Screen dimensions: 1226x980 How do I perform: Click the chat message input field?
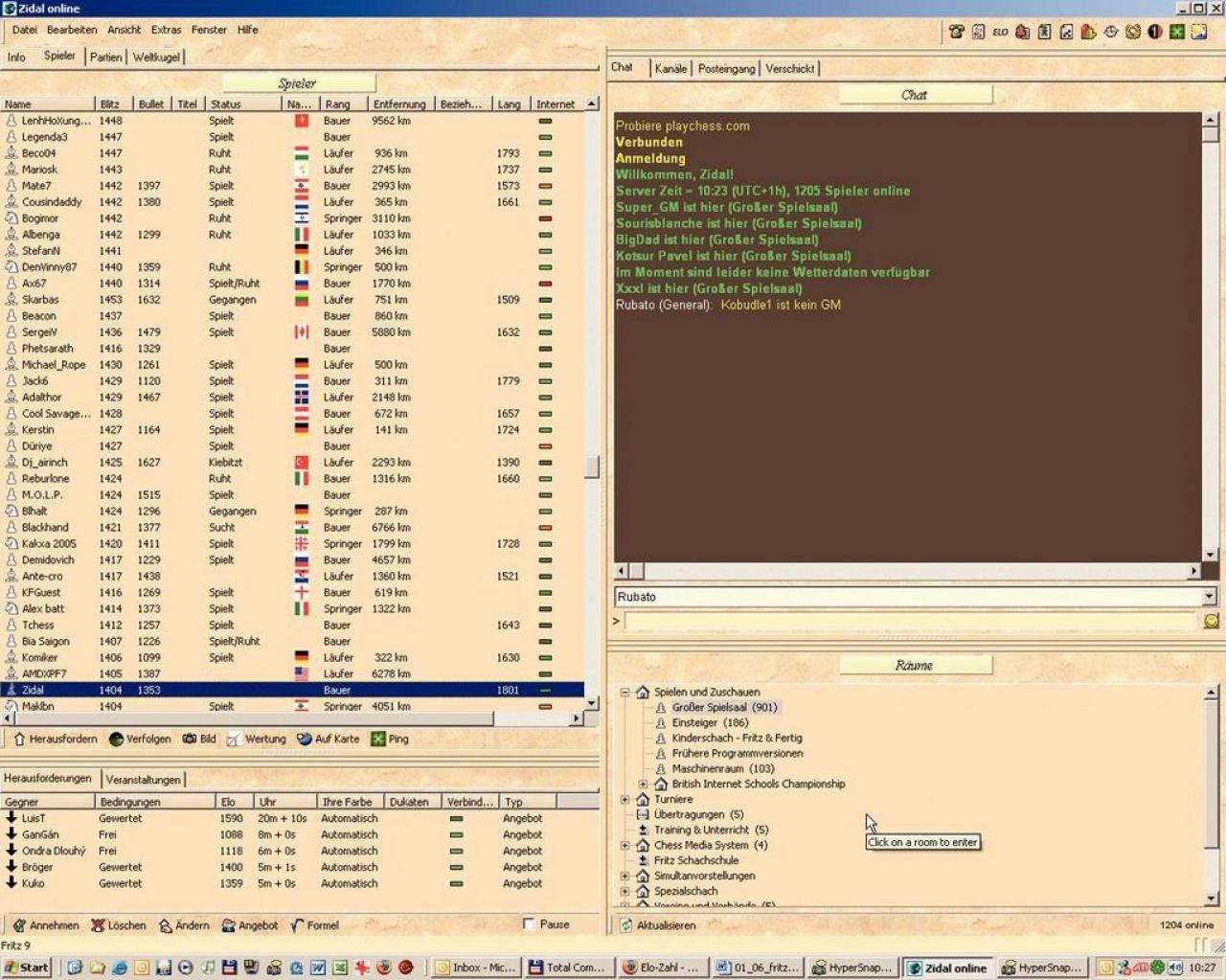[912, 621]
